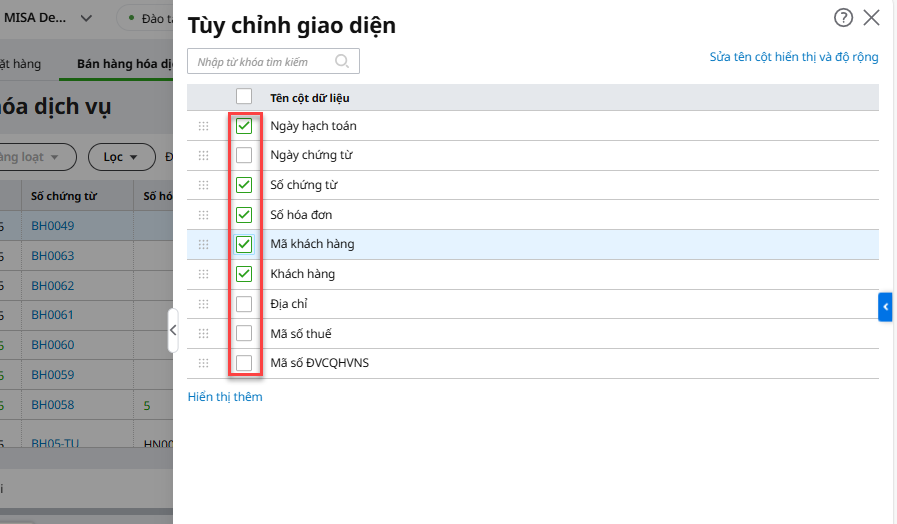Open the Lọc filter dropdown

pos(121,157)
